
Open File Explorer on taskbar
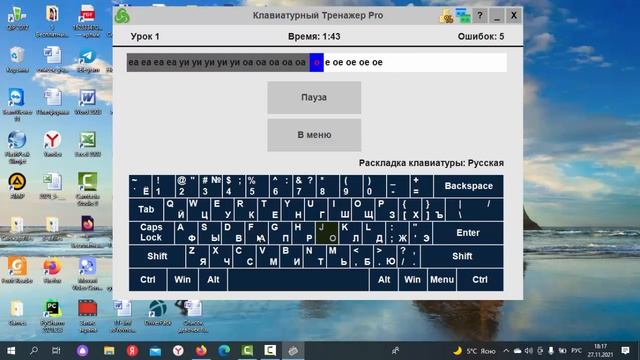tap(109, 351)
